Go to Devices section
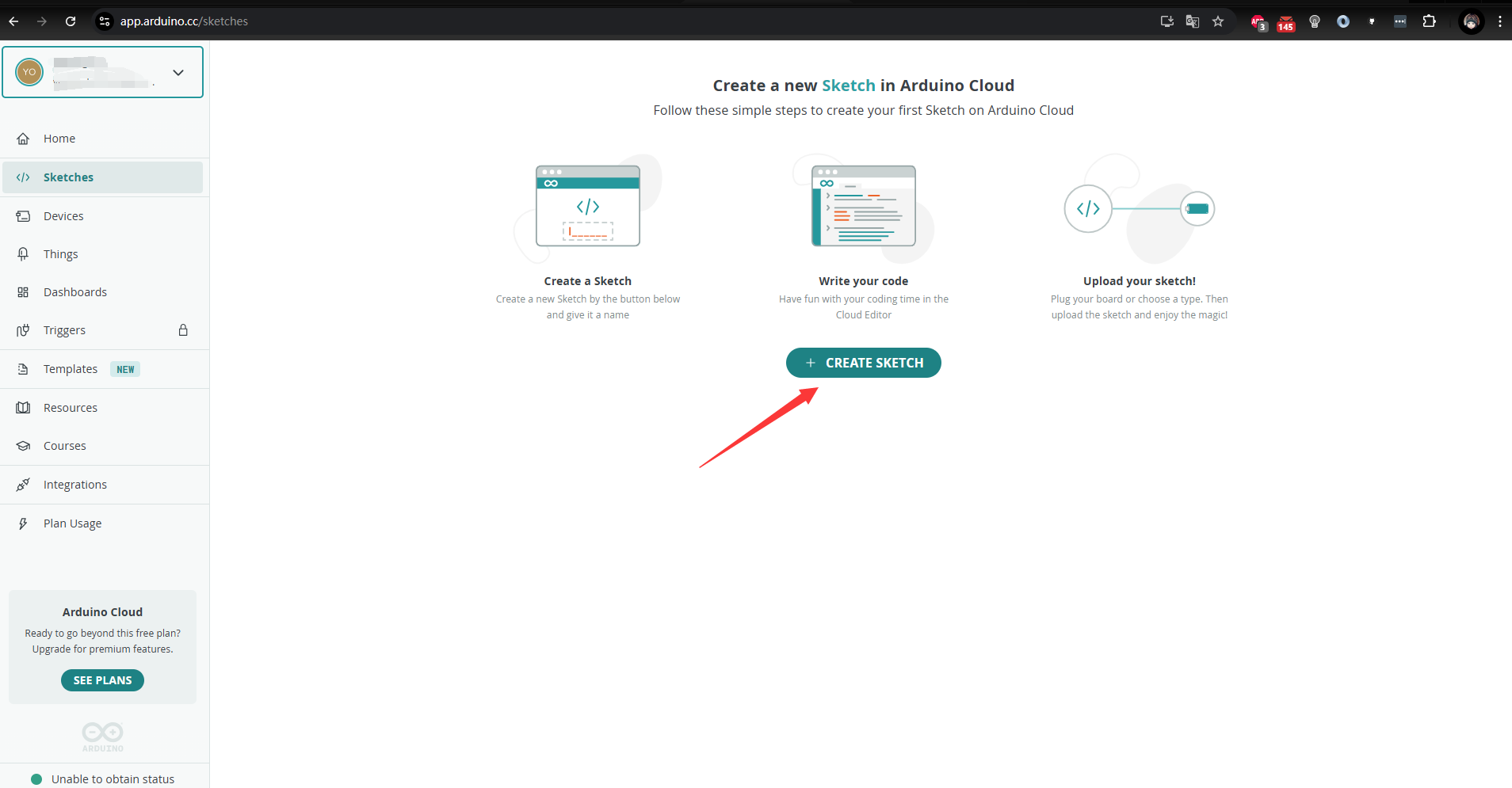1512x788 pixels. point(103,216)
